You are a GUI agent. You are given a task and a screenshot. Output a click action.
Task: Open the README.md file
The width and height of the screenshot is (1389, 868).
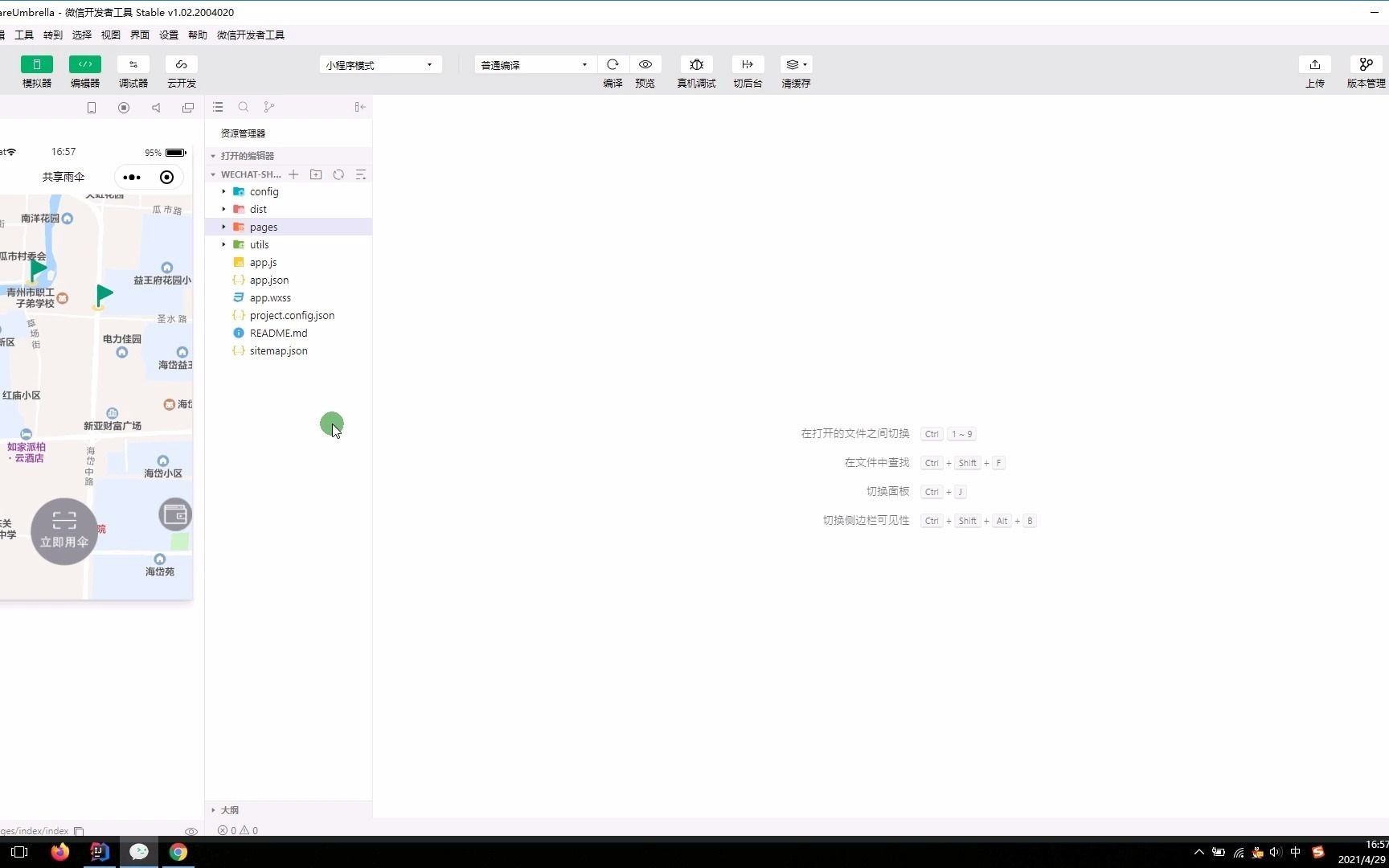pyautogui.click(x=289, y=334)
